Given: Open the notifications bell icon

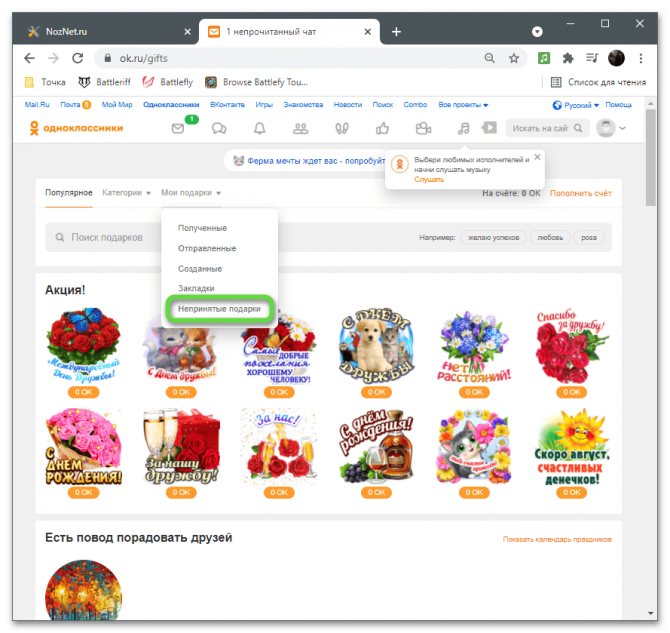Looking at the screenshot, I should (x=260, y=128).
